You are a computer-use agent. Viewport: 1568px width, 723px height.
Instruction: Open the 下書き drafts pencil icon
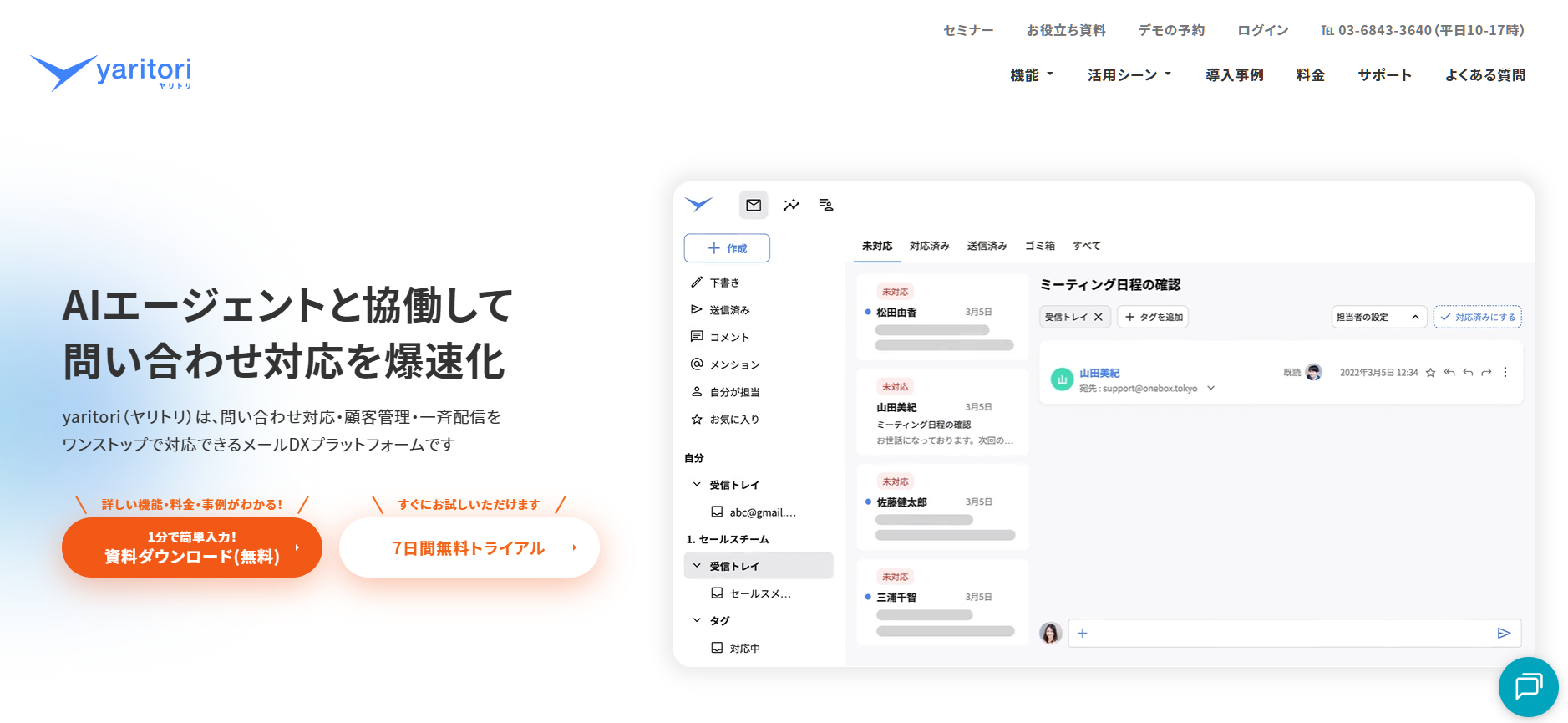[697, 283]
